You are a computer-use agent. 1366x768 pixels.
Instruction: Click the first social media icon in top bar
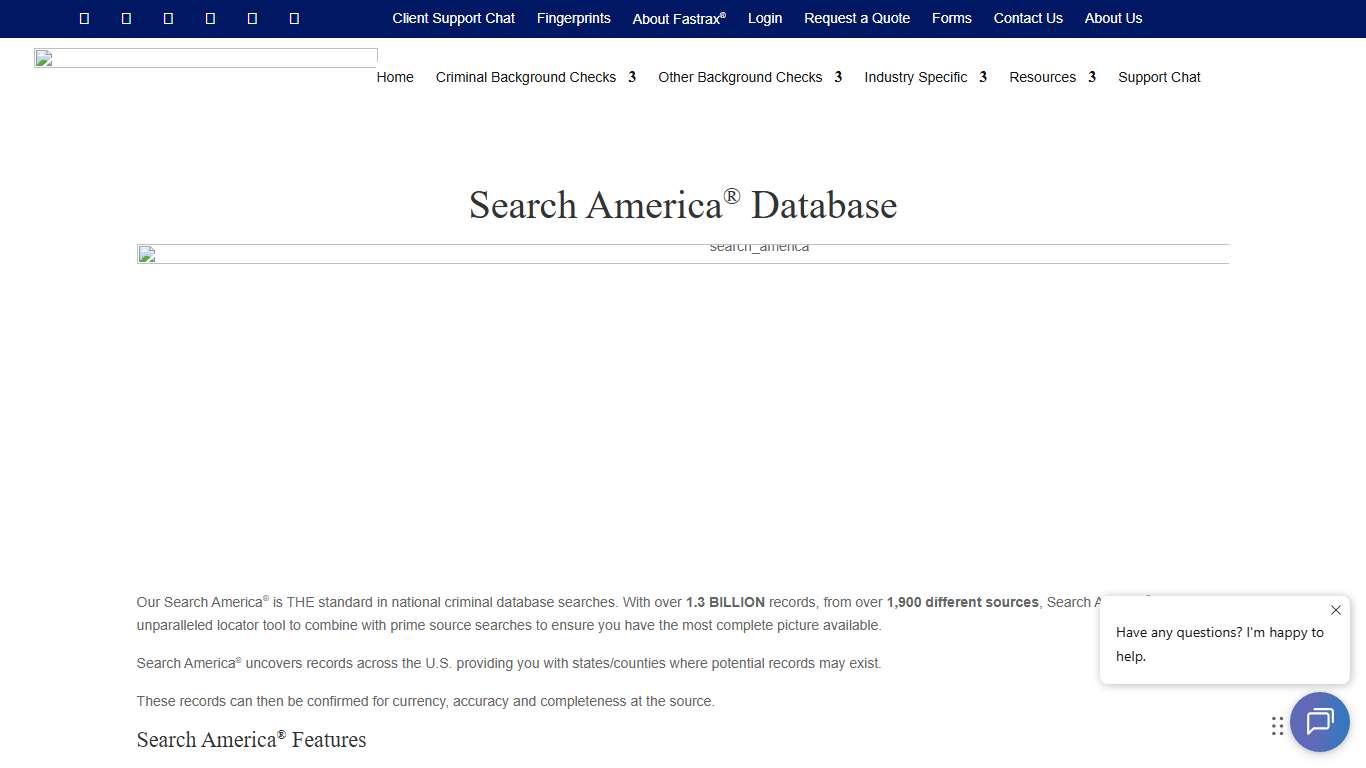[84, 17]
